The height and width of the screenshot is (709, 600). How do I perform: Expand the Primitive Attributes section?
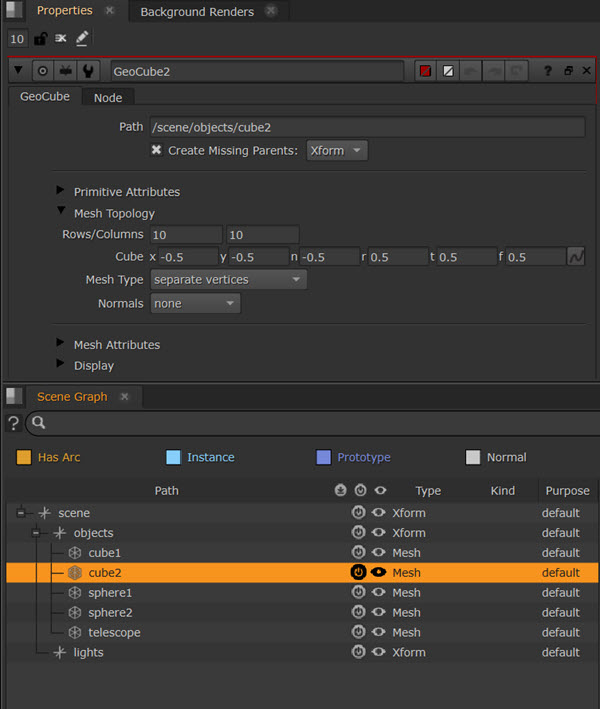[x=61, y=192]
